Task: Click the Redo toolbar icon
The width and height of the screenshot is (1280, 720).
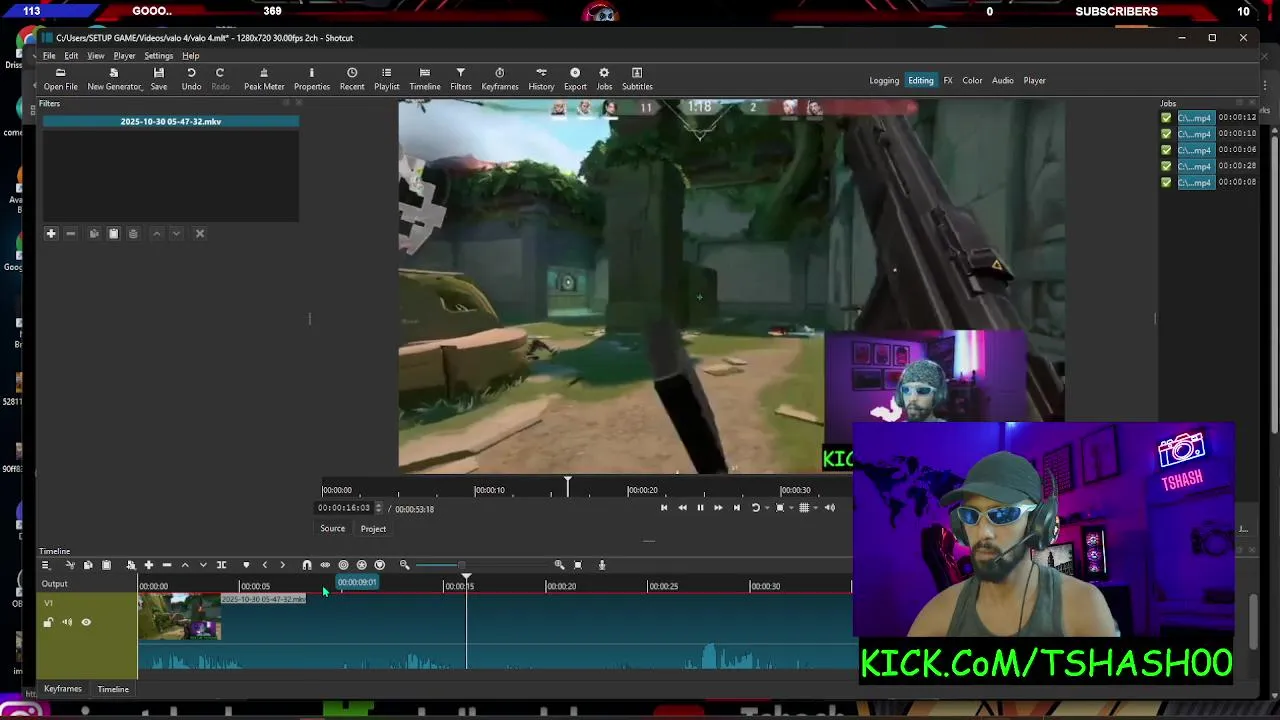Action: click(x=220, y=79)
